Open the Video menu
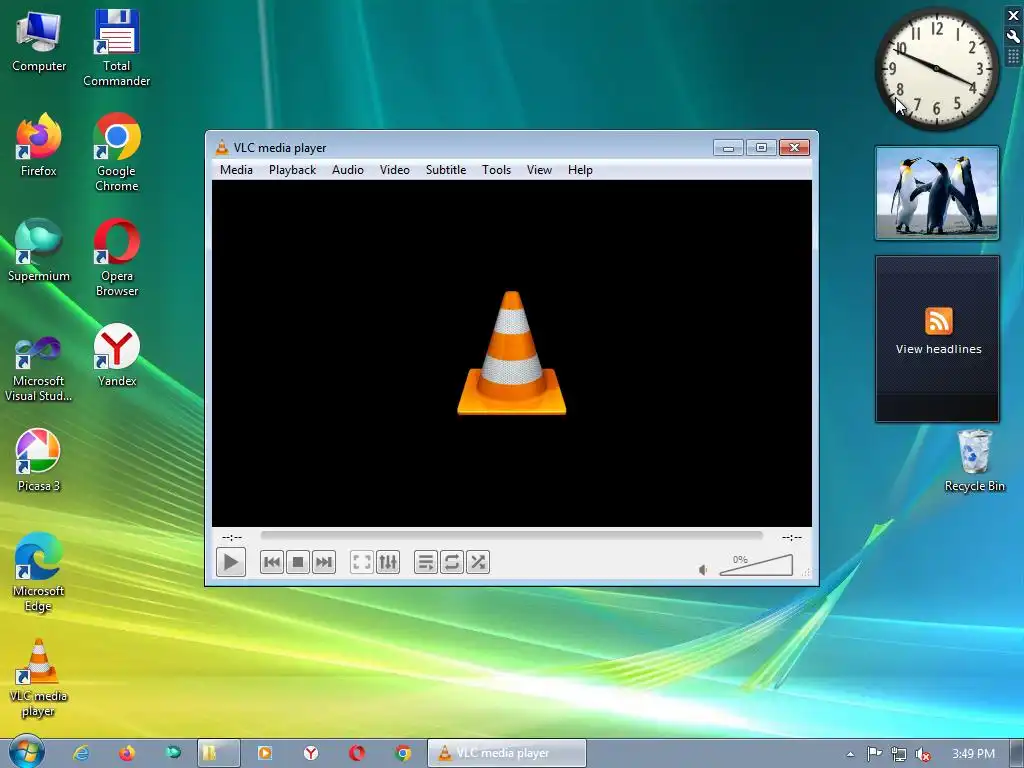This screenshot has height=768, width=1024. (395, 170)
